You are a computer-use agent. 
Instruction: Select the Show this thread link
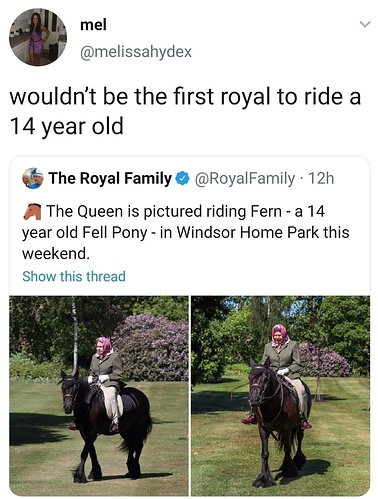tap(74, 276)
